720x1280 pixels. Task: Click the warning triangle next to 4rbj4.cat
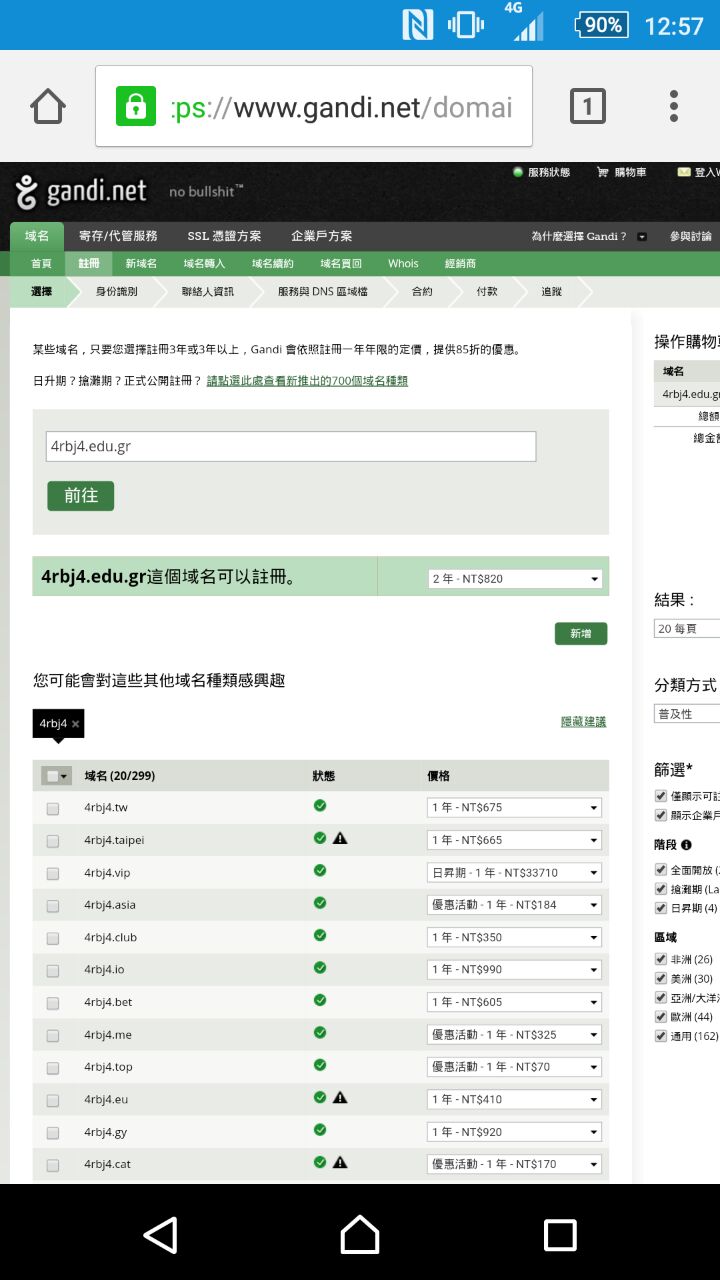click(340, 1162)
